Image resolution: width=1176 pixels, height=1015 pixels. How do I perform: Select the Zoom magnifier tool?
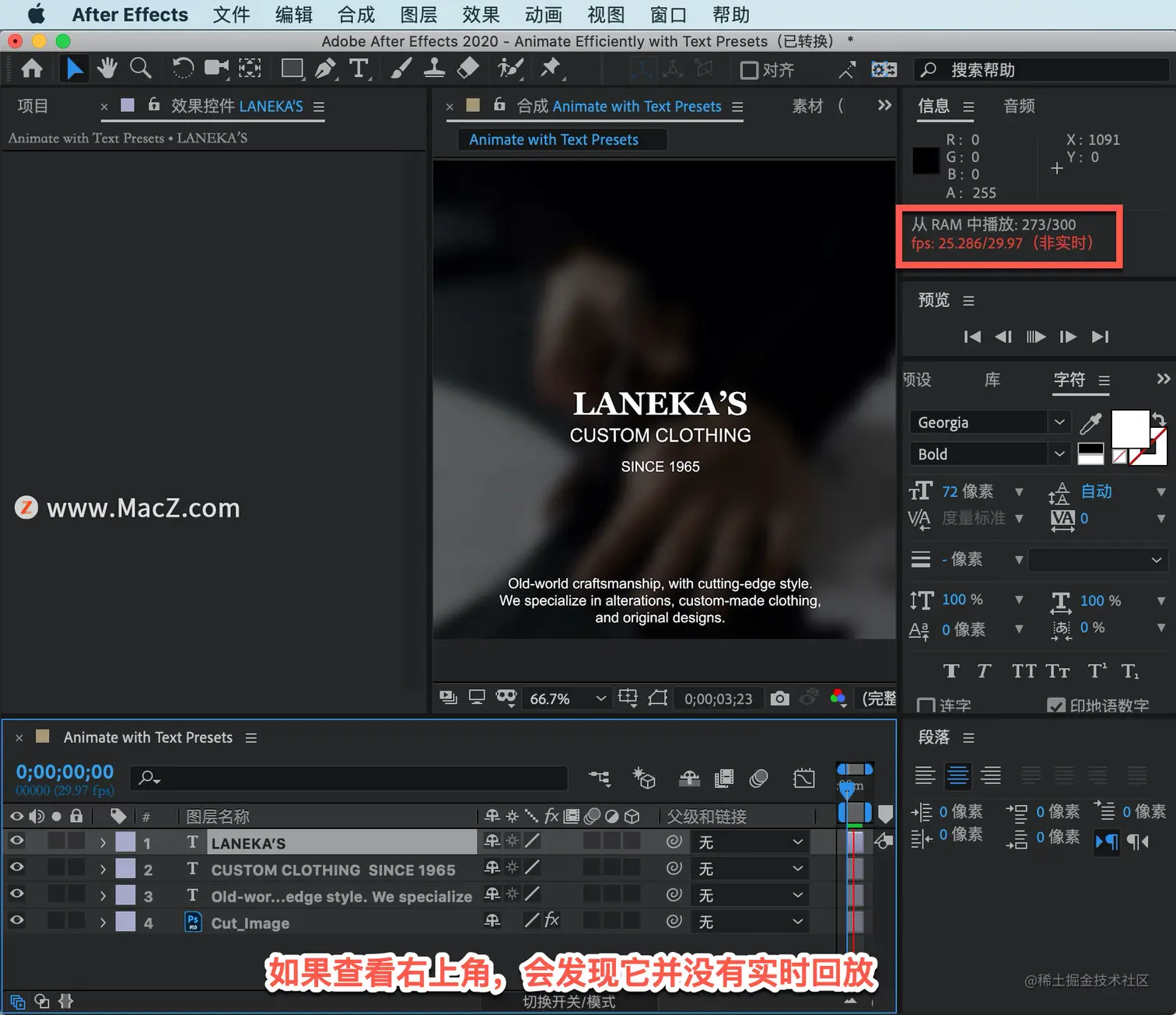[x=141, y=68]
